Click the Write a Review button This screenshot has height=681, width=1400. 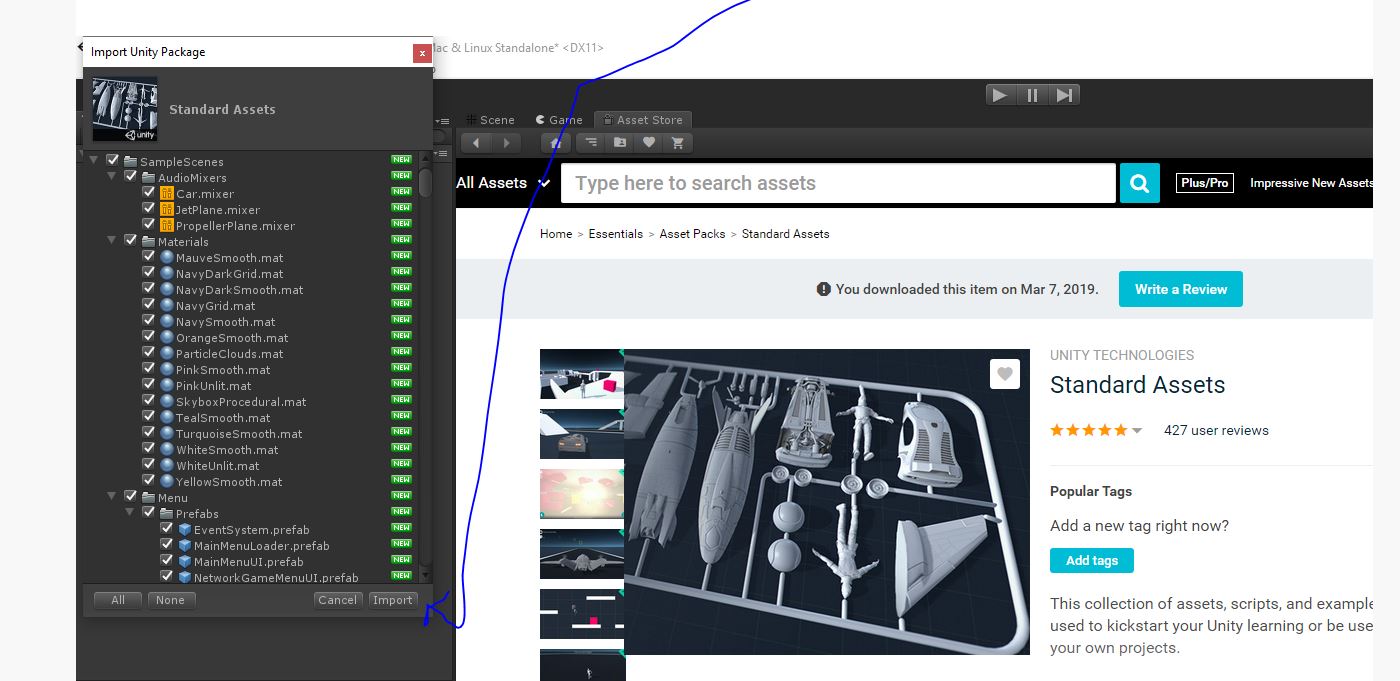tap(1181, 289)
